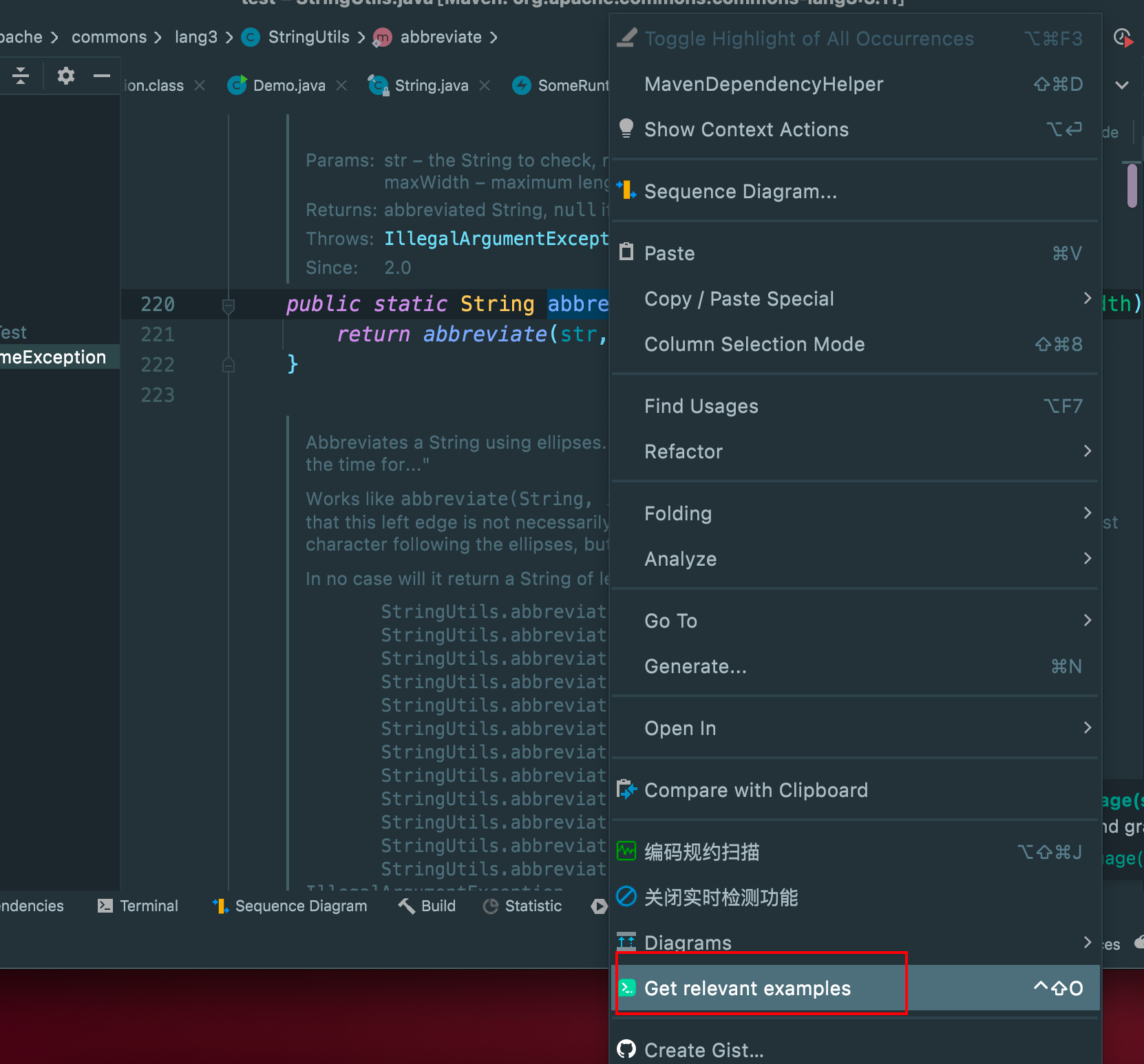Choose Generate... from context menu
Screen dimensions: 1144x1064
(855, 666)
